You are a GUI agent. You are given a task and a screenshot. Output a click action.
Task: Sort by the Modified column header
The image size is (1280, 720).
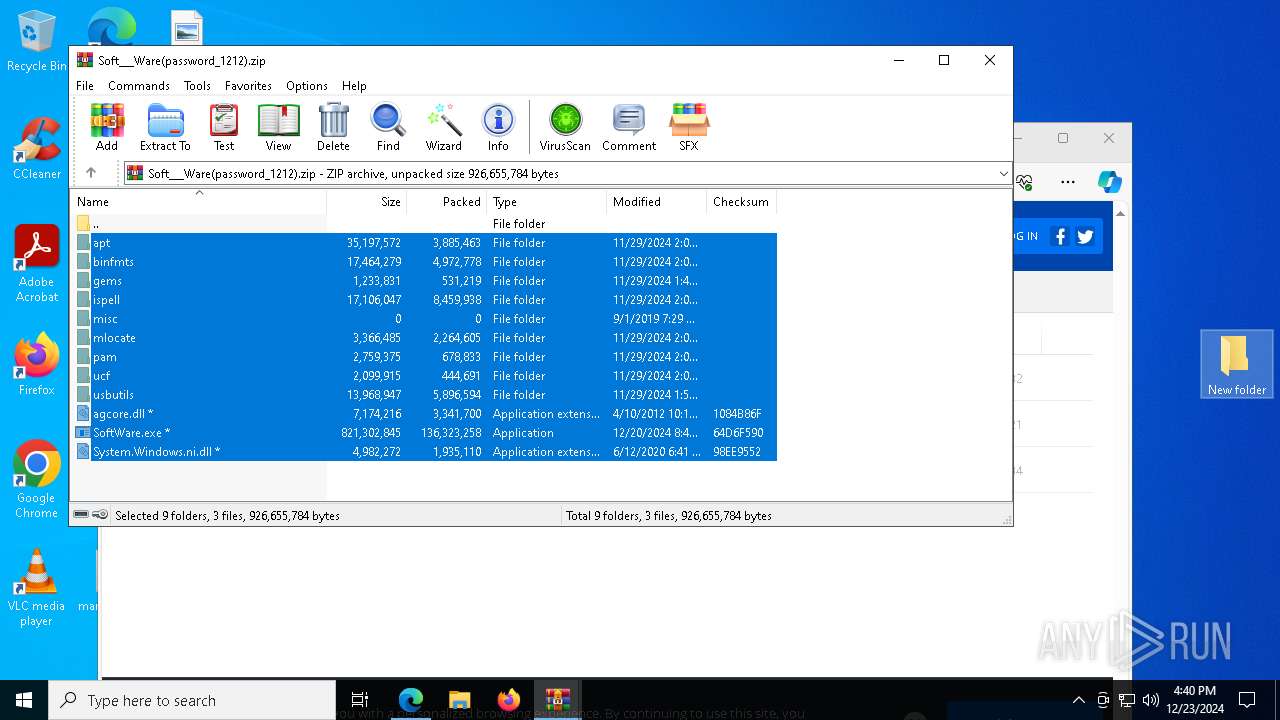656,202
